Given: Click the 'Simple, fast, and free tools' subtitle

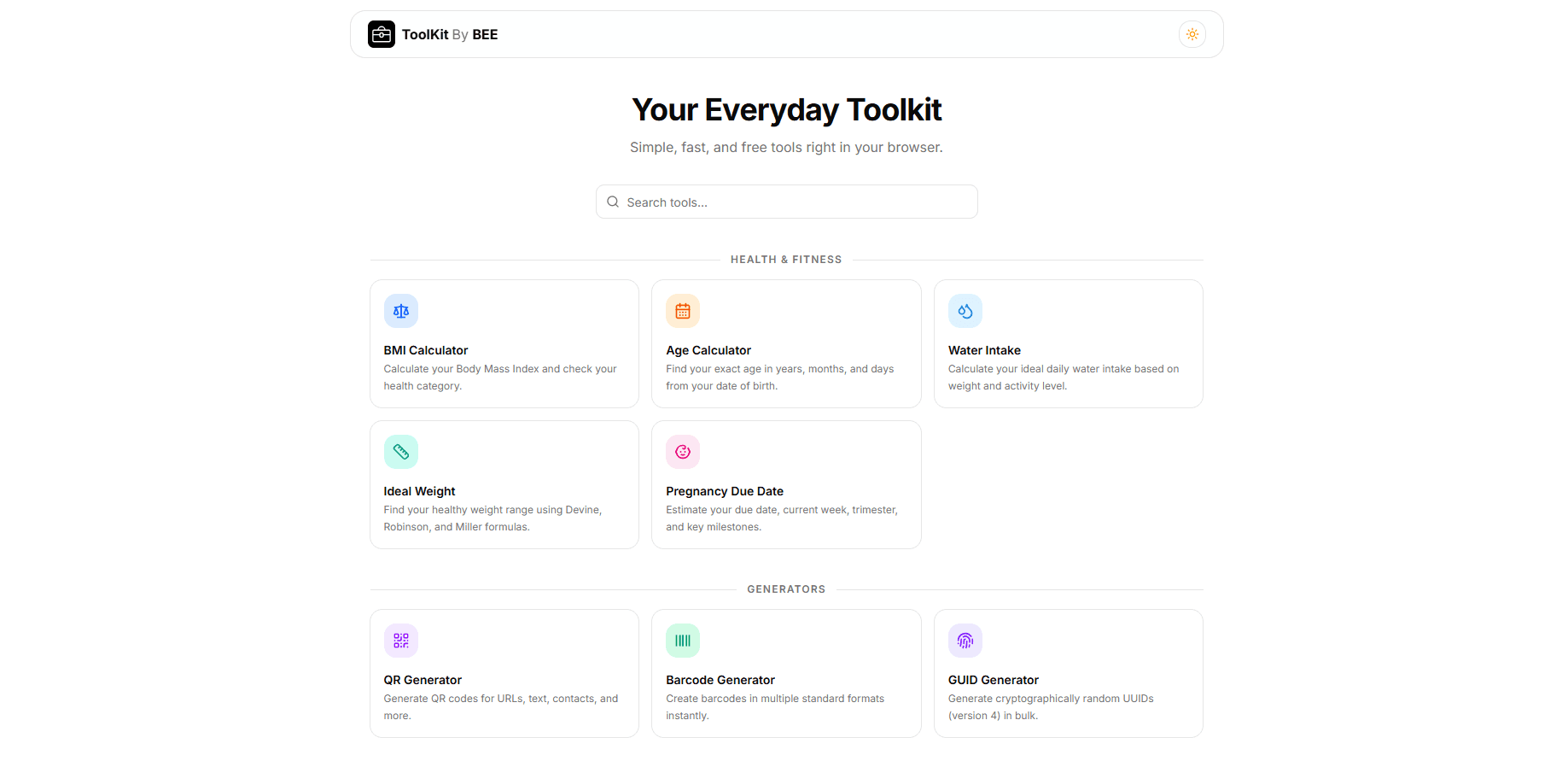Looking at the screenshot, I should tap(786, 147).
